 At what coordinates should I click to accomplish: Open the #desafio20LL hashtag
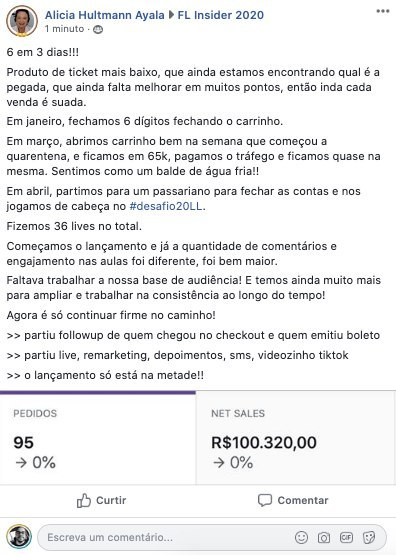tap(166, 206)
